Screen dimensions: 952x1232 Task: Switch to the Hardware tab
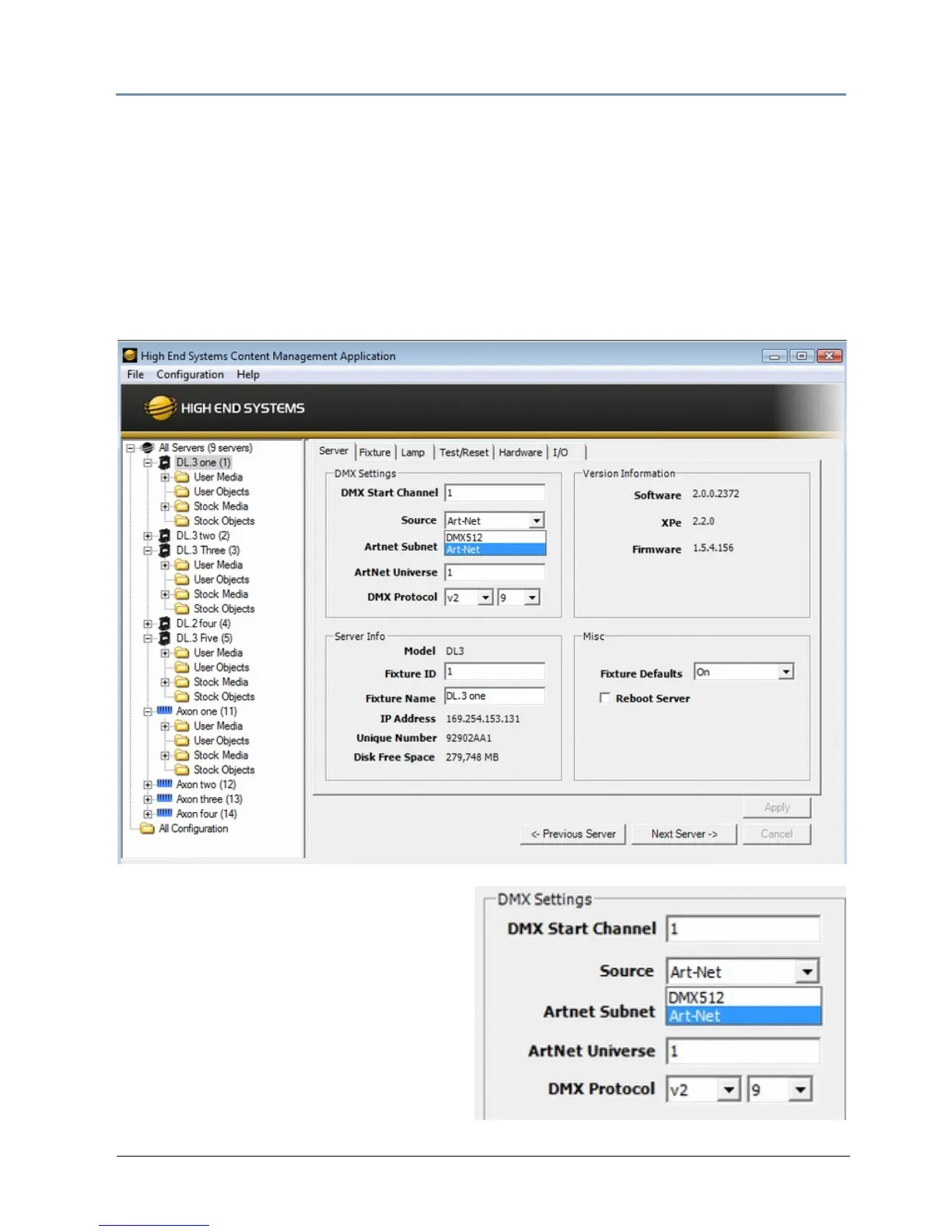coord(520,453)
